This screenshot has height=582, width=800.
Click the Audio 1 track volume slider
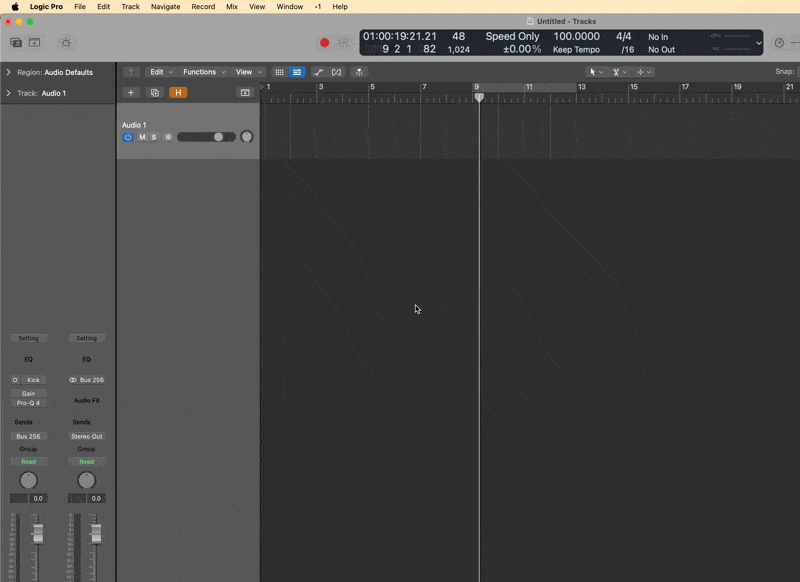pyautogui.click(x=206, y=137)
